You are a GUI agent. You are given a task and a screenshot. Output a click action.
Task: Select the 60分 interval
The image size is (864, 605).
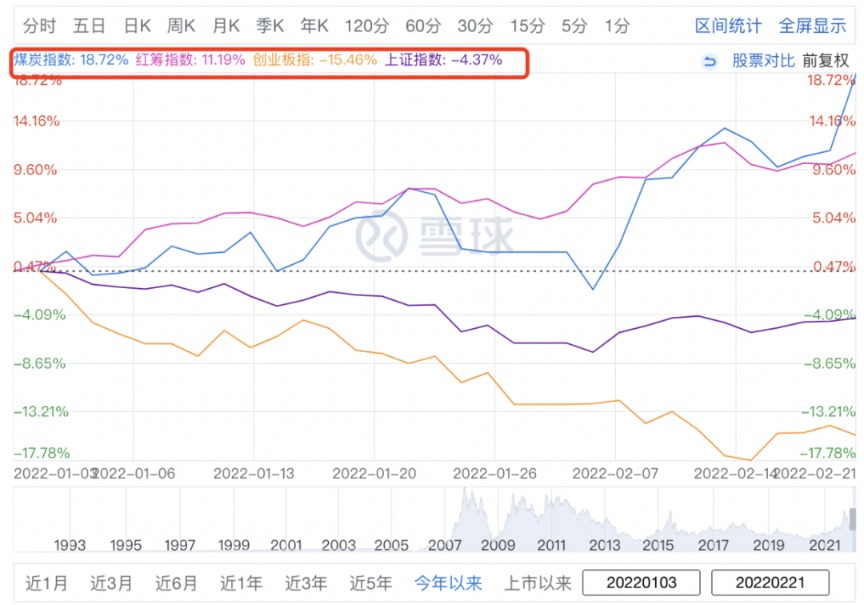(x=423, y=26)
